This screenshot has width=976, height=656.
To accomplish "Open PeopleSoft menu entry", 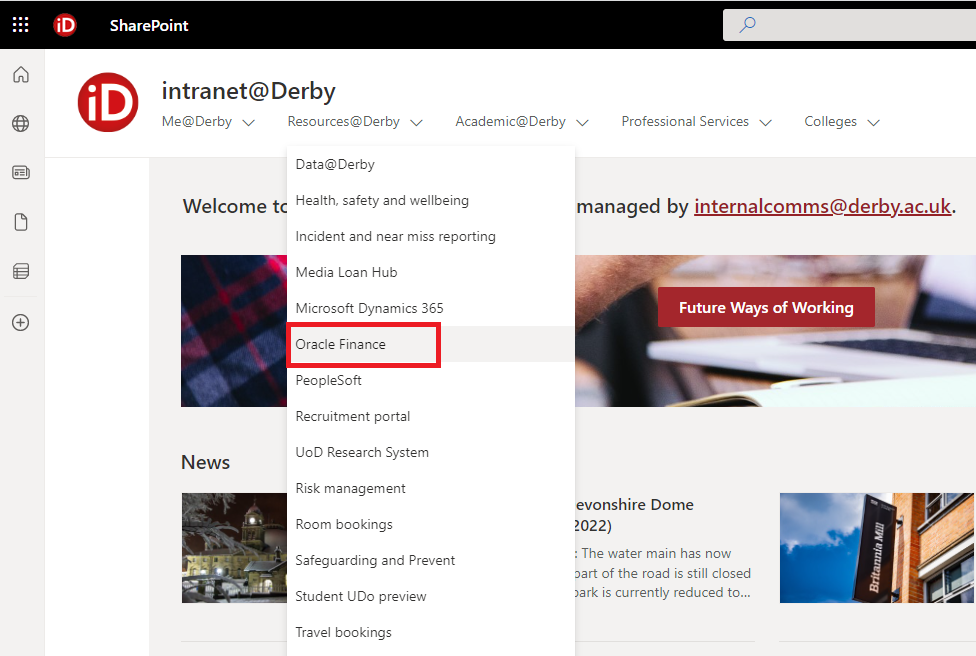I will (x=431, y=380).
